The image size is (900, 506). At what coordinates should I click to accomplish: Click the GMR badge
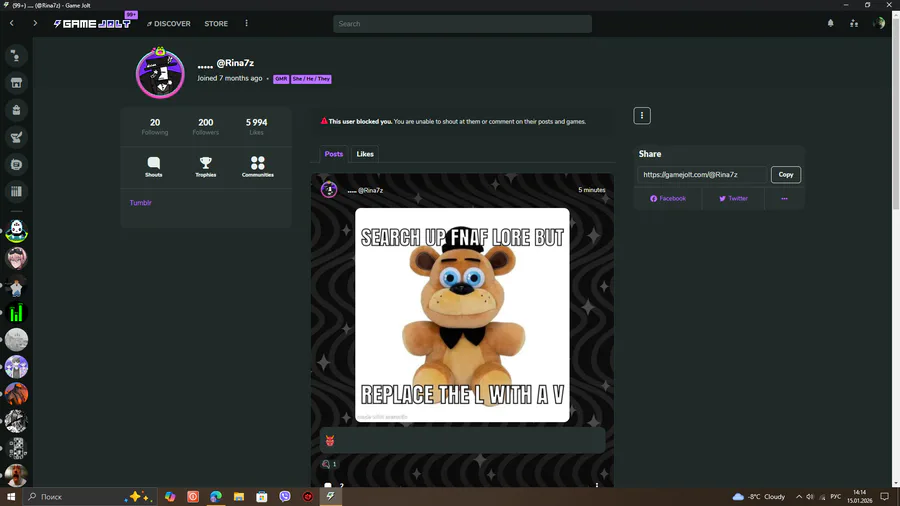pyautogui.click(x=281, y=79)
